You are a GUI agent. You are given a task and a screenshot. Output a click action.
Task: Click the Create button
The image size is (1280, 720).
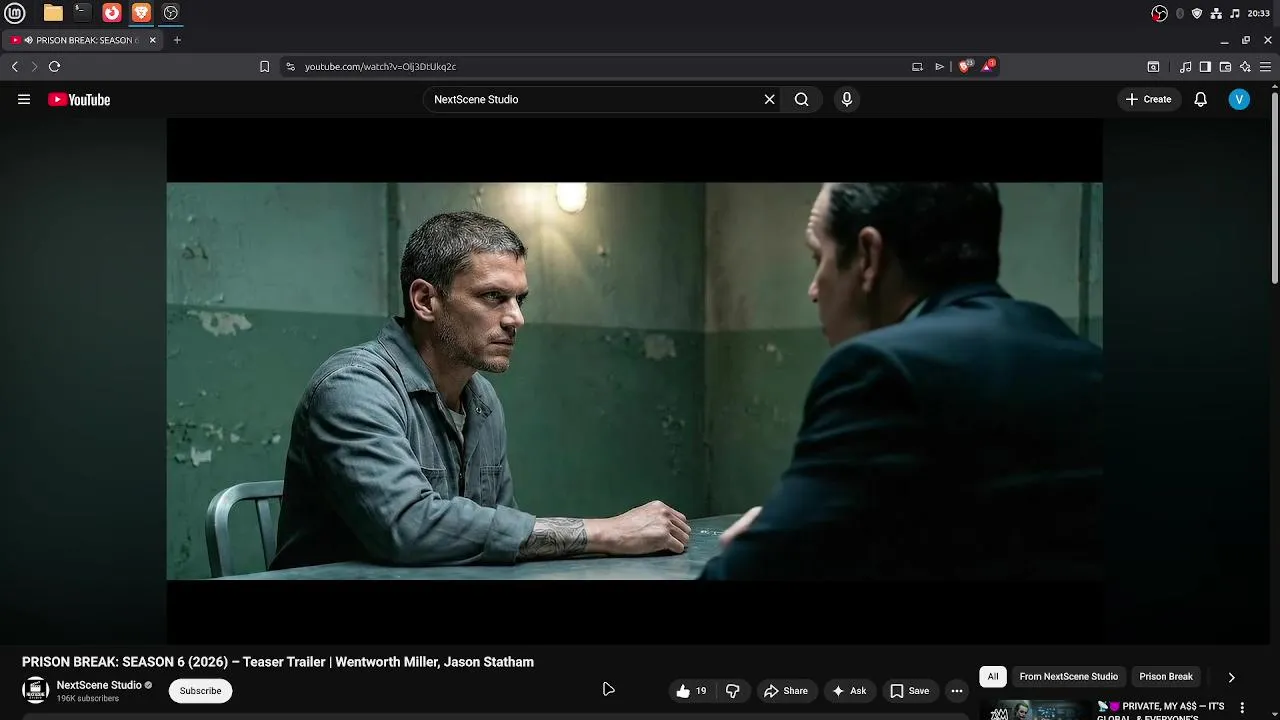point(1148,99)
